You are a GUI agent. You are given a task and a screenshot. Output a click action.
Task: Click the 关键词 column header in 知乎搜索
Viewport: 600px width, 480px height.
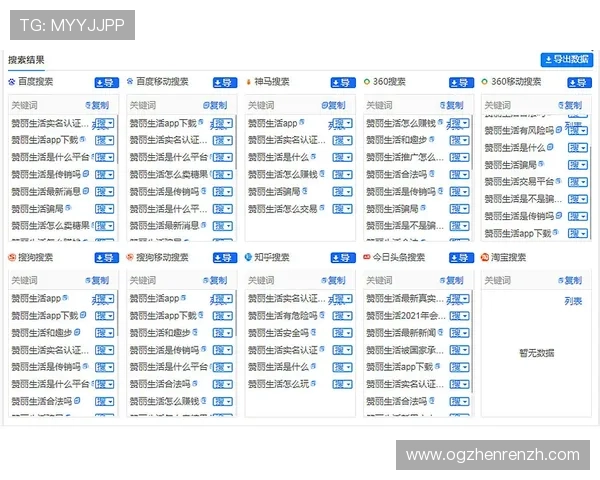click(261, 281)
